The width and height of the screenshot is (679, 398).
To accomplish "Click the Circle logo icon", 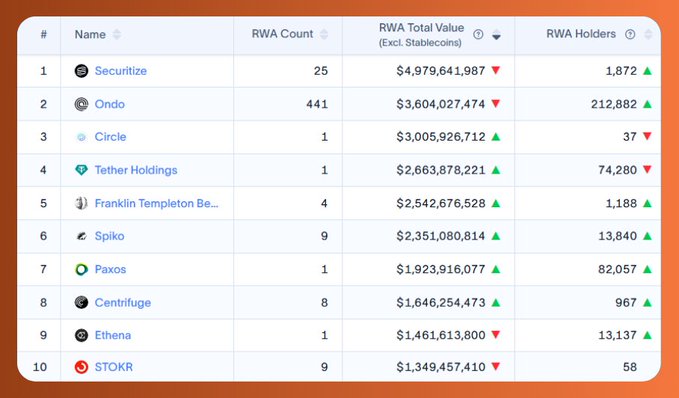I will click(81, 137).
